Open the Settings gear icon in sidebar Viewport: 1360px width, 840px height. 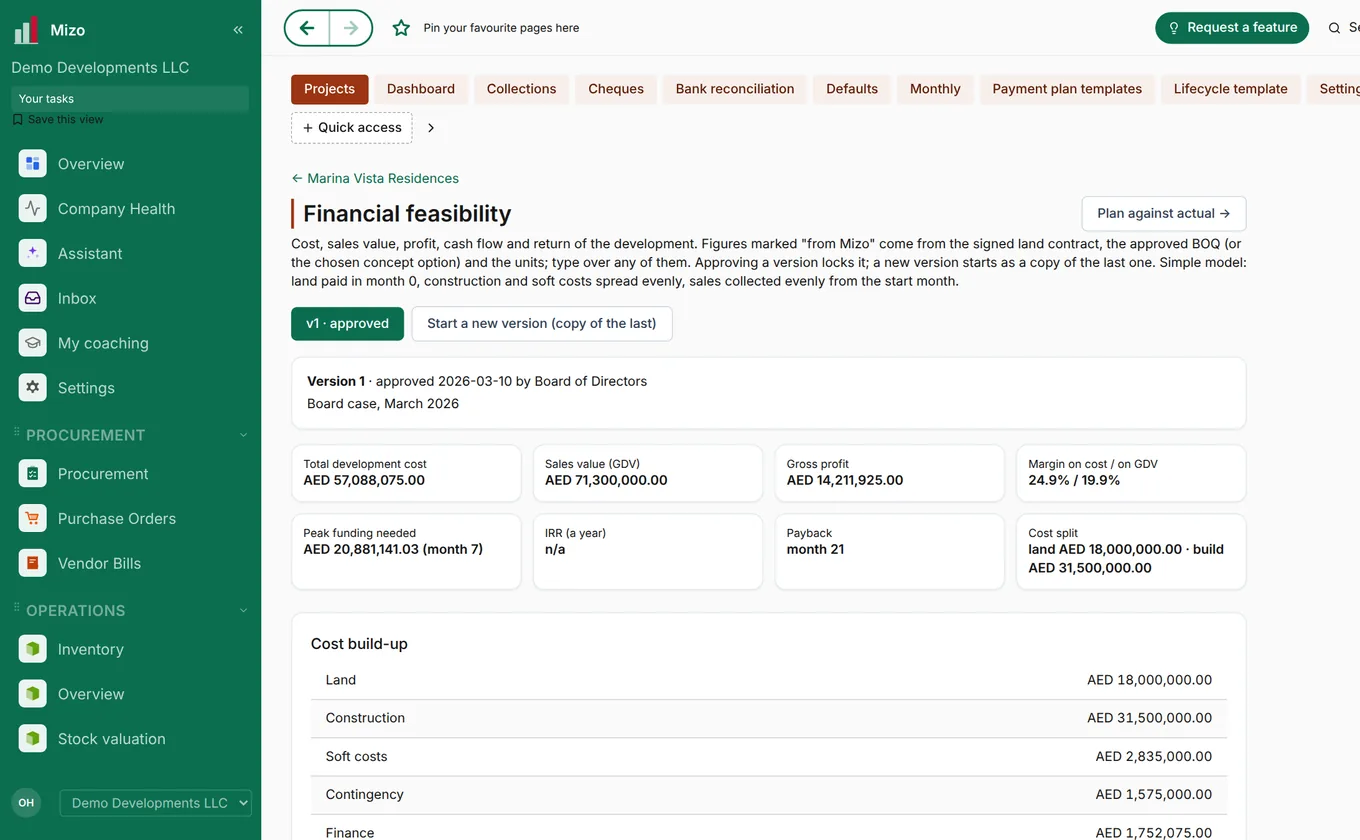click(33, 388)
